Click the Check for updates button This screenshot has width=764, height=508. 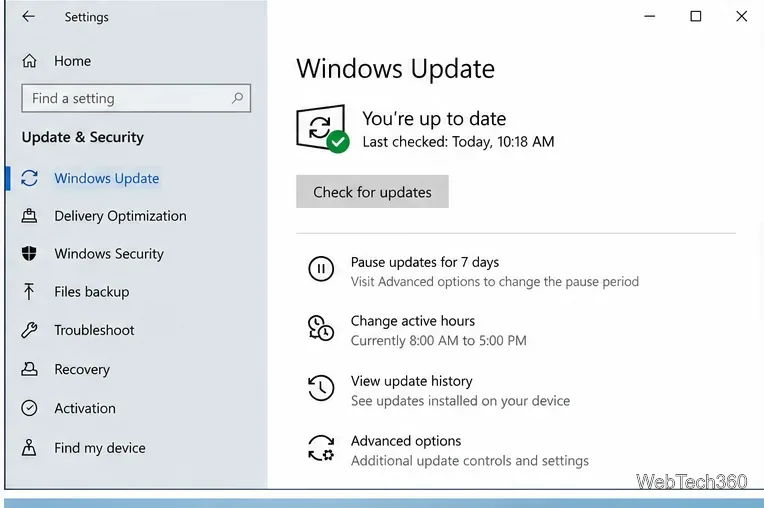[372, 191]
